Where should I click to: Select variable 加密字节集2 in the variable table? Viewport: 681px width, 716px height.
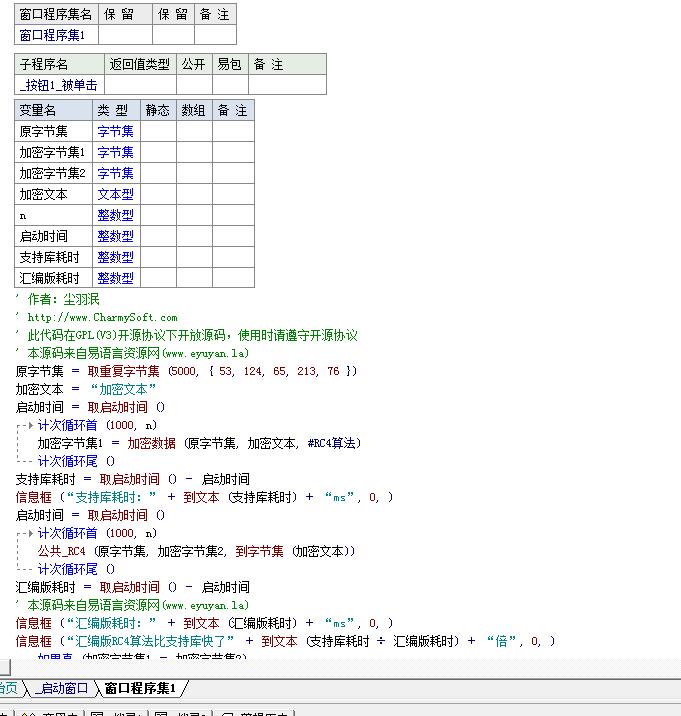coord(53,173)
